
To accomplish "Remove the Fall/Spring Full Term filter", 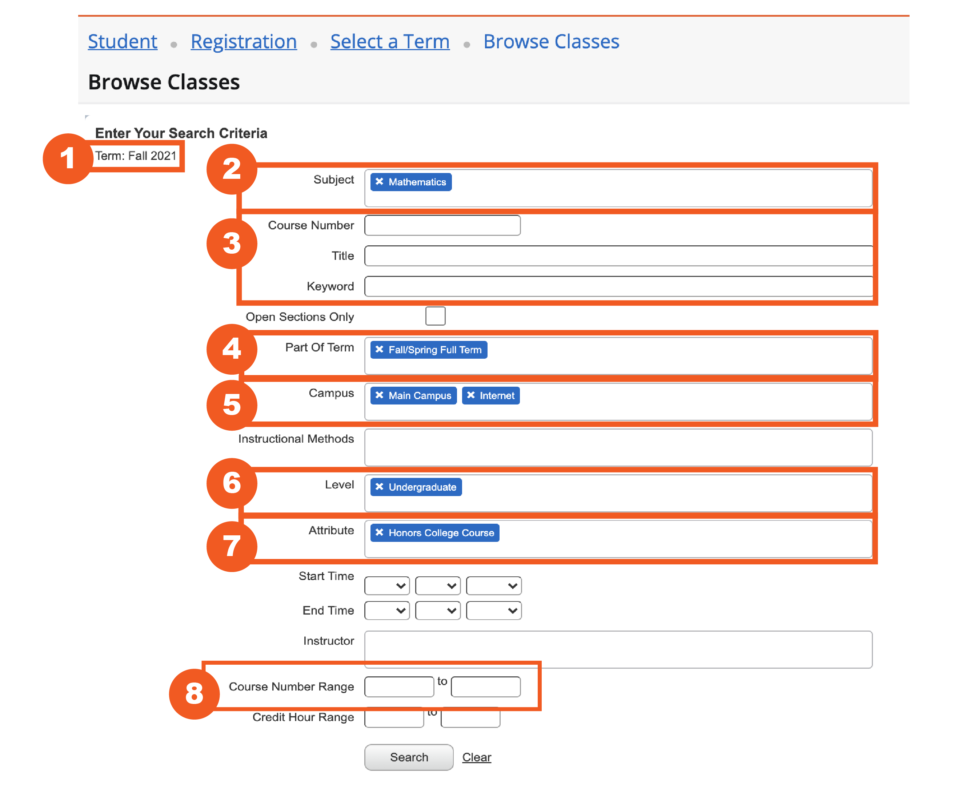I will click(378, 350).
